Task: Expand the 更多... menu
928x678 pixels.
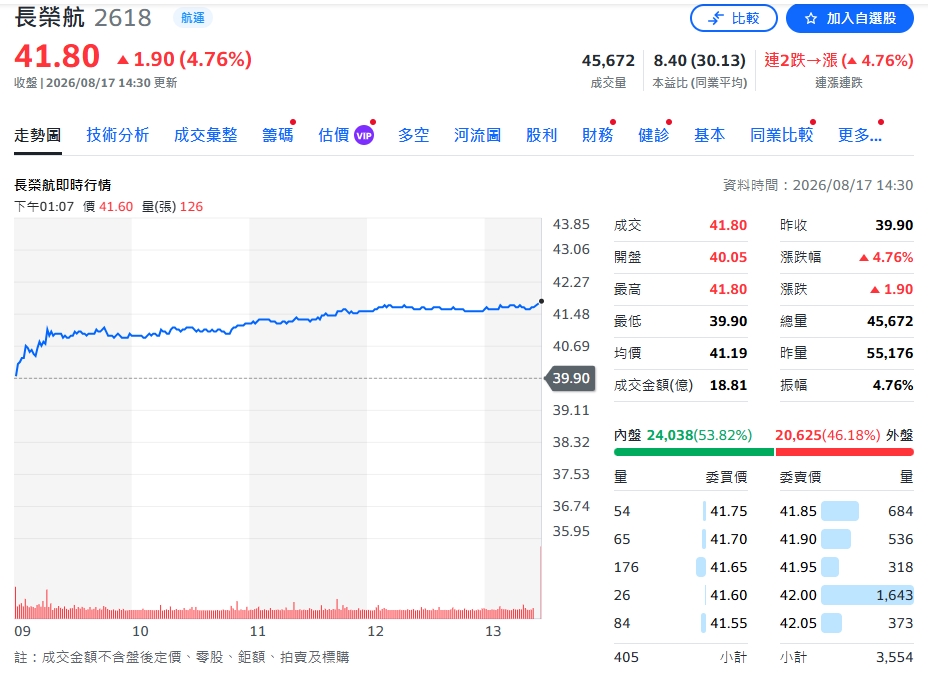Action: [x=860, y=135]
